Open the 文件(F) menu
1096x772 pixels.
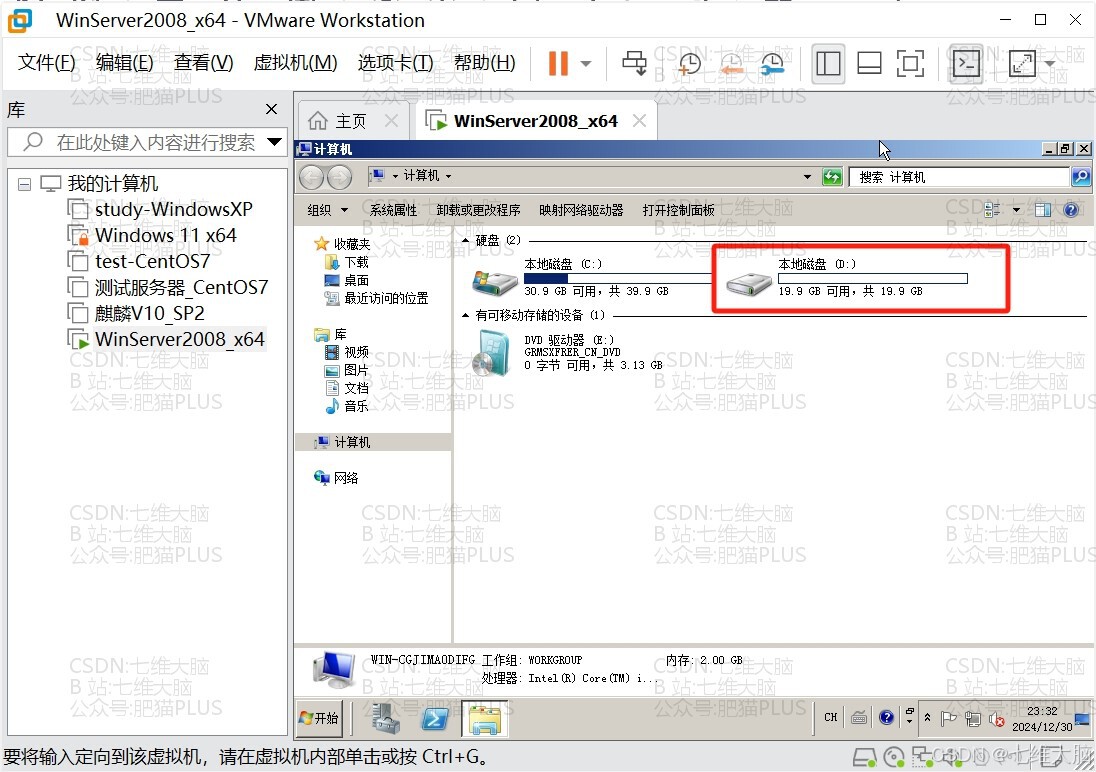click(x=46, y=63)
